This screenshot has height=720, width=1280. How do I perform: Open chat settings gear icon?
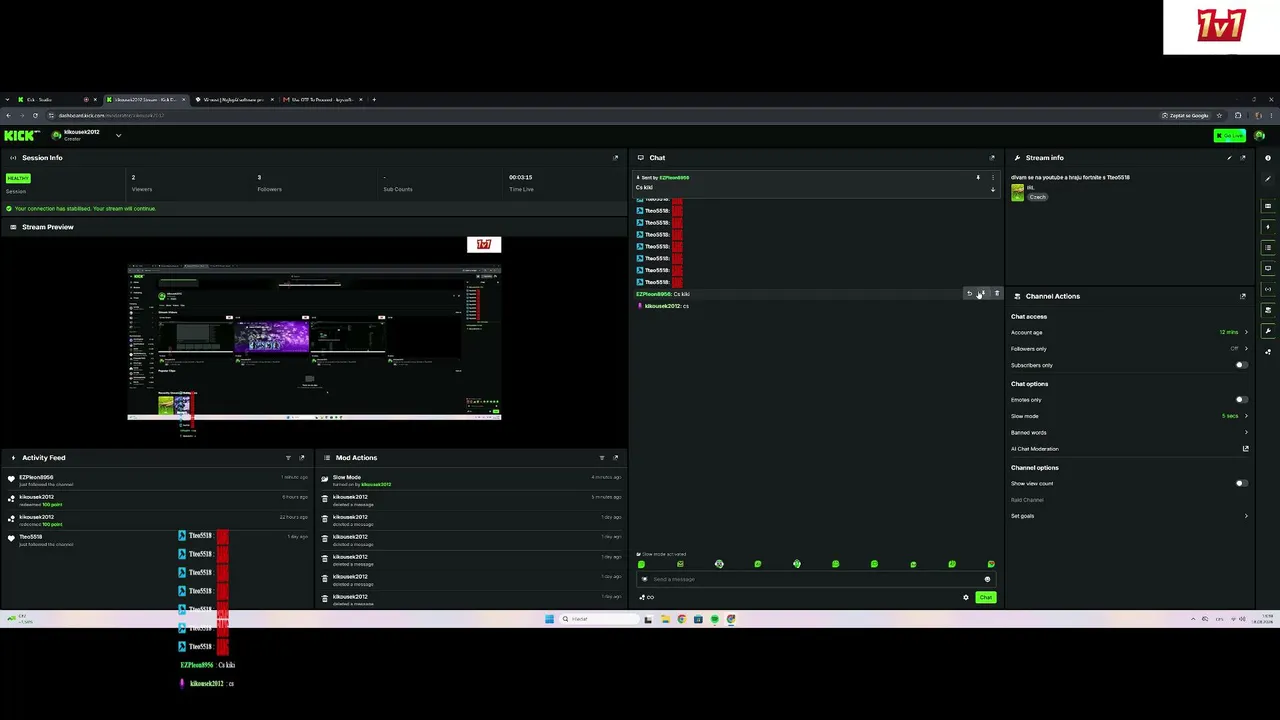coord(966,598)
